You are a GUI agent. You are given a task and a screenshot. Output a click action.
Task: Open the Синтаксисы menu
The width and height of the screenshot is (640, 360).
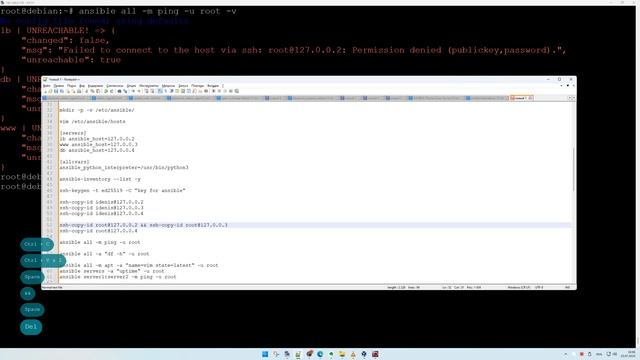pyautogui.click(x=115, y=86)
